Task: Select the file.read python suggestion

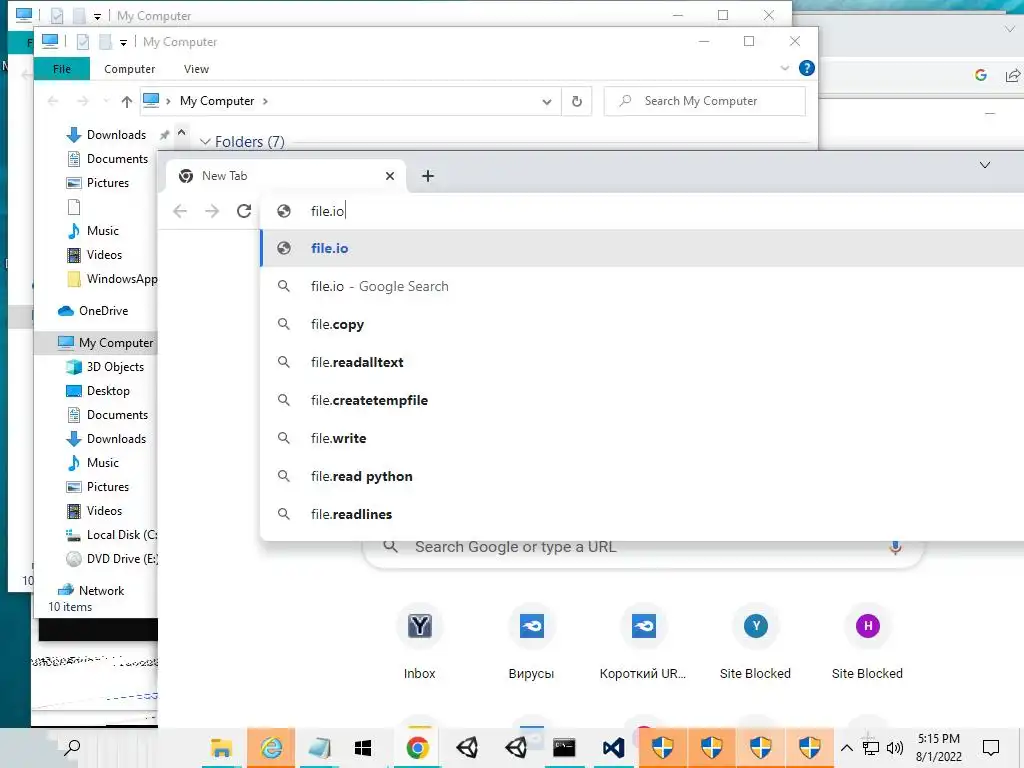Action: pyautogui.click(x=642, y=475)
